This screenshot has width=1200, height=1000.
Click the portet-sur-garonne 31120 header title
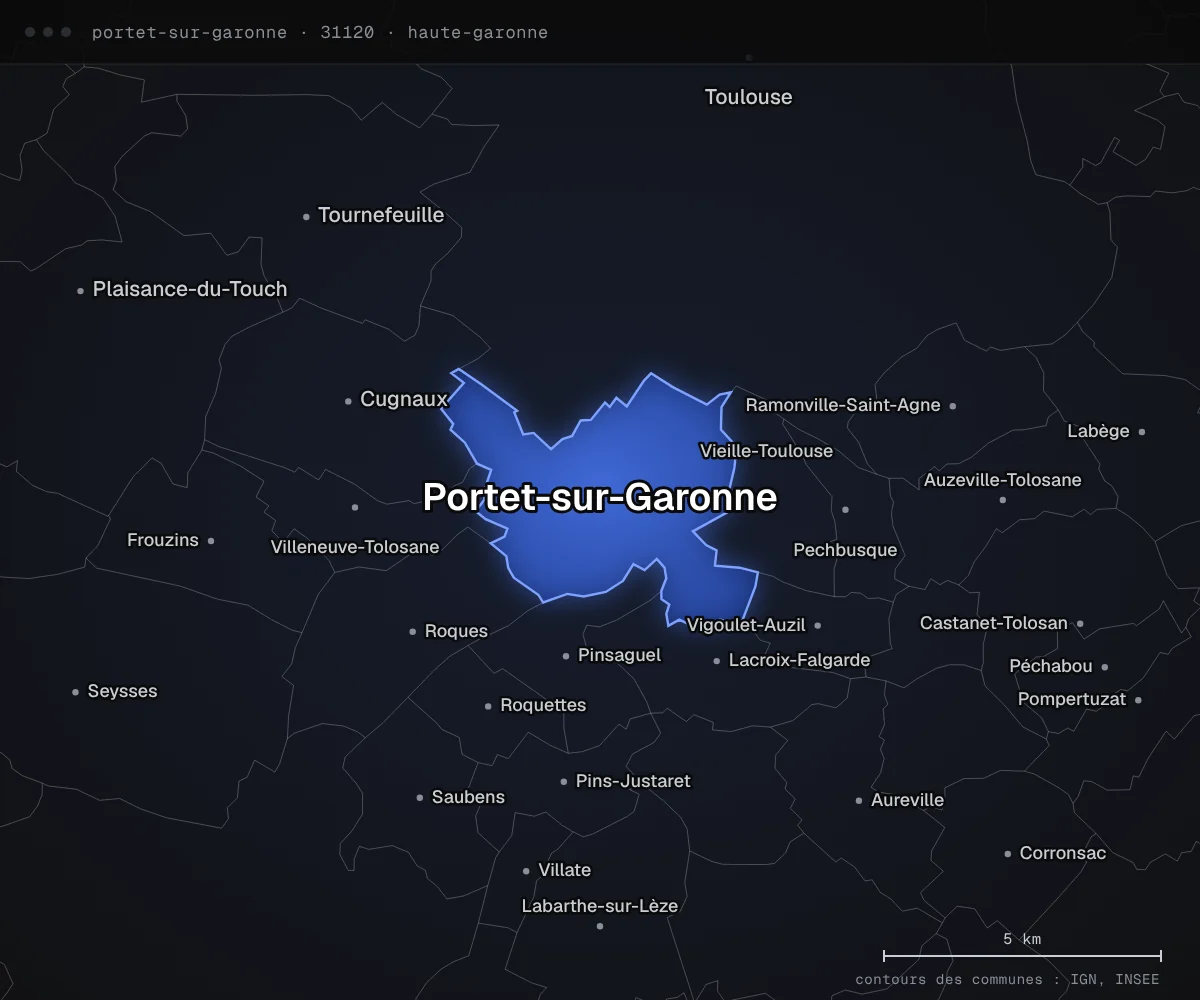320,32
